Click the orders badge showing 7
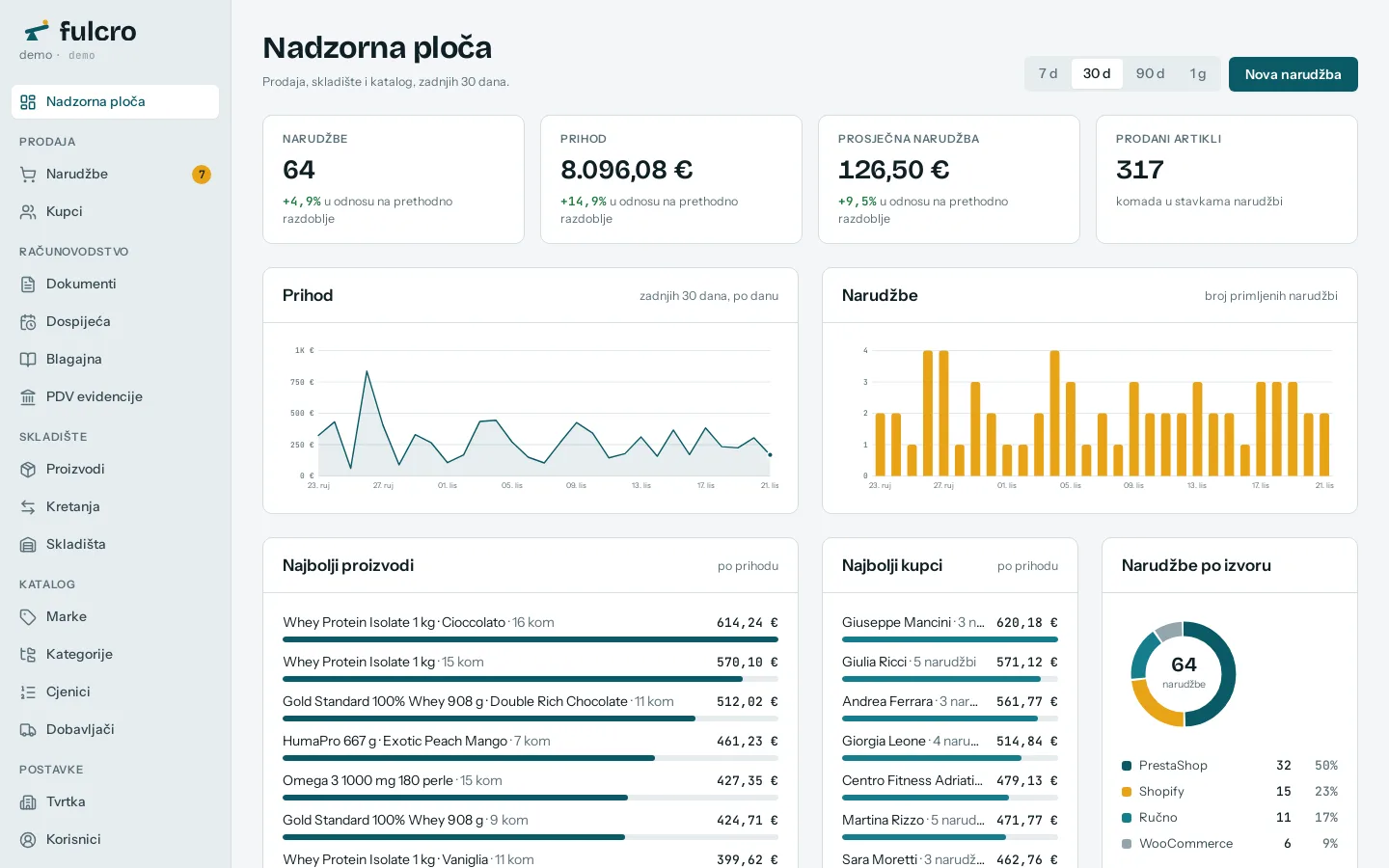 click(x=202, y=175)
